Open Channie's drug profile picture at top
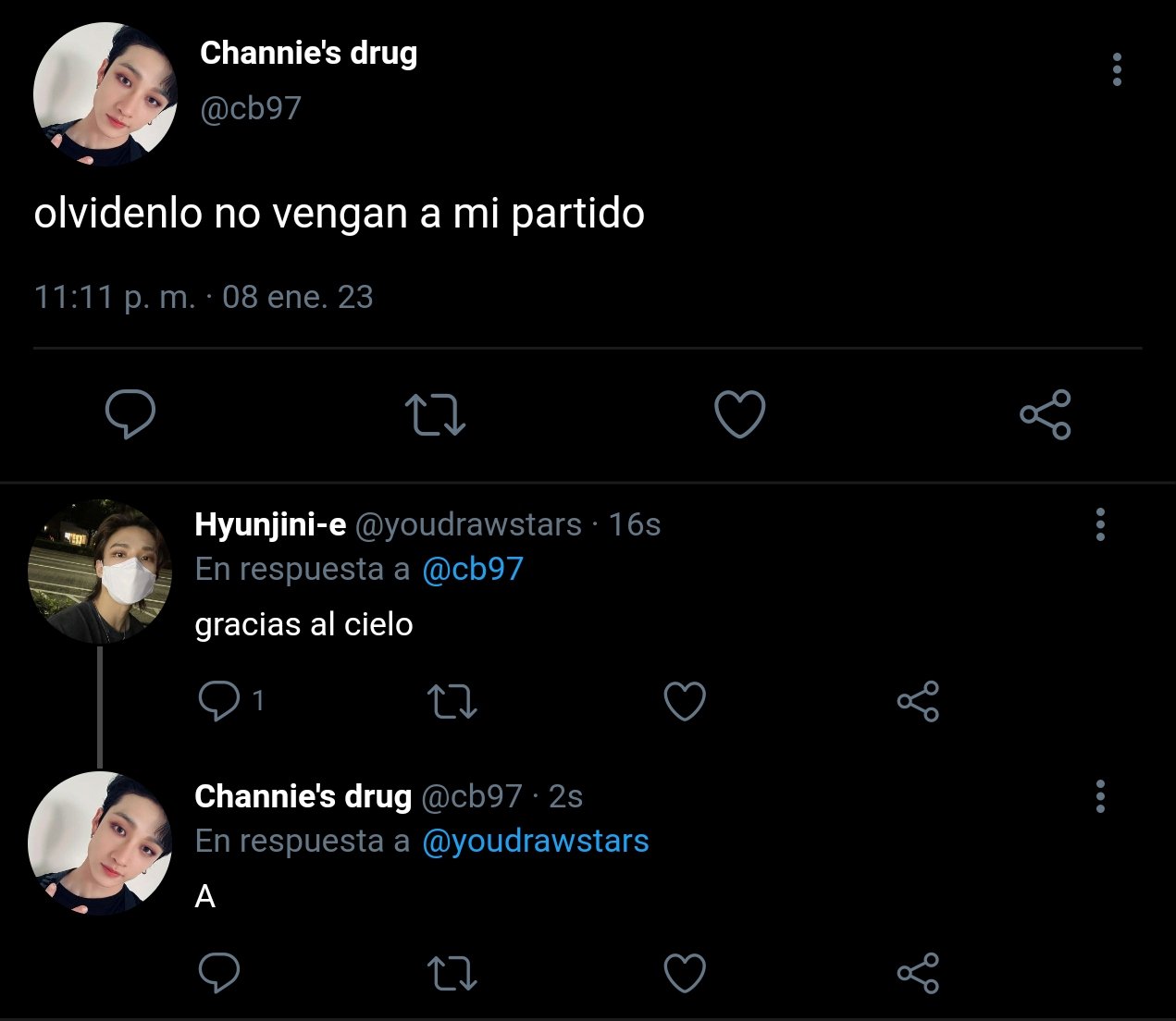1176x1021 pixels. [x=105, y=94]
